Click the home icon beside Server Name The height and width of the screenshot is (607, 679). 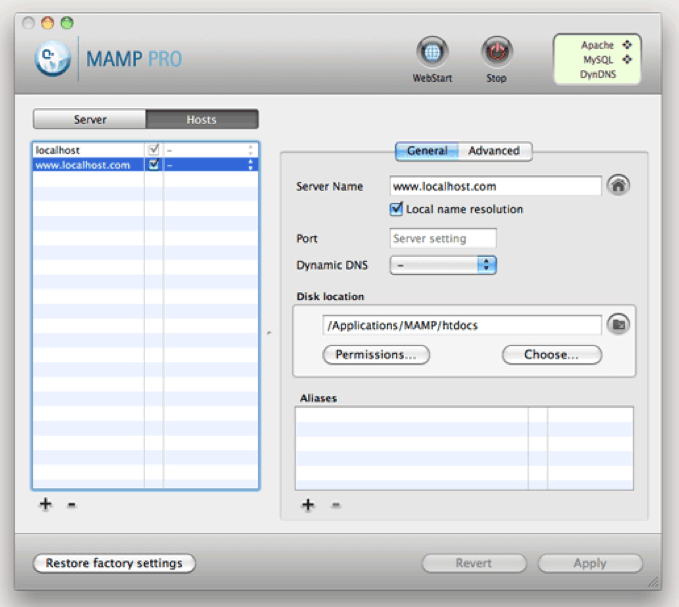pyautogui.click(x=618, y=186)
